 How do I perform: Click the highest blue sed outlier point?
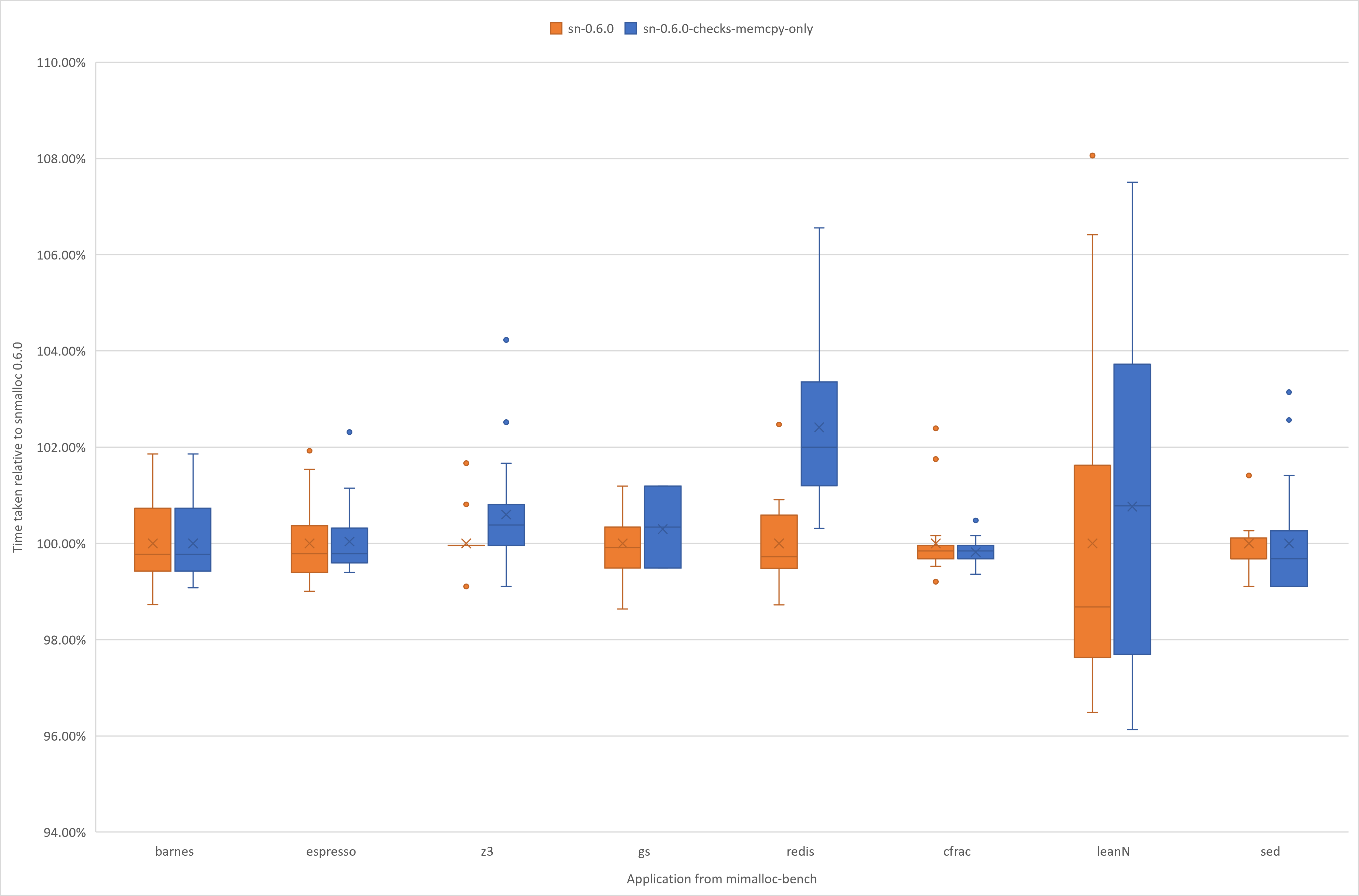[x=1289, y=392]
